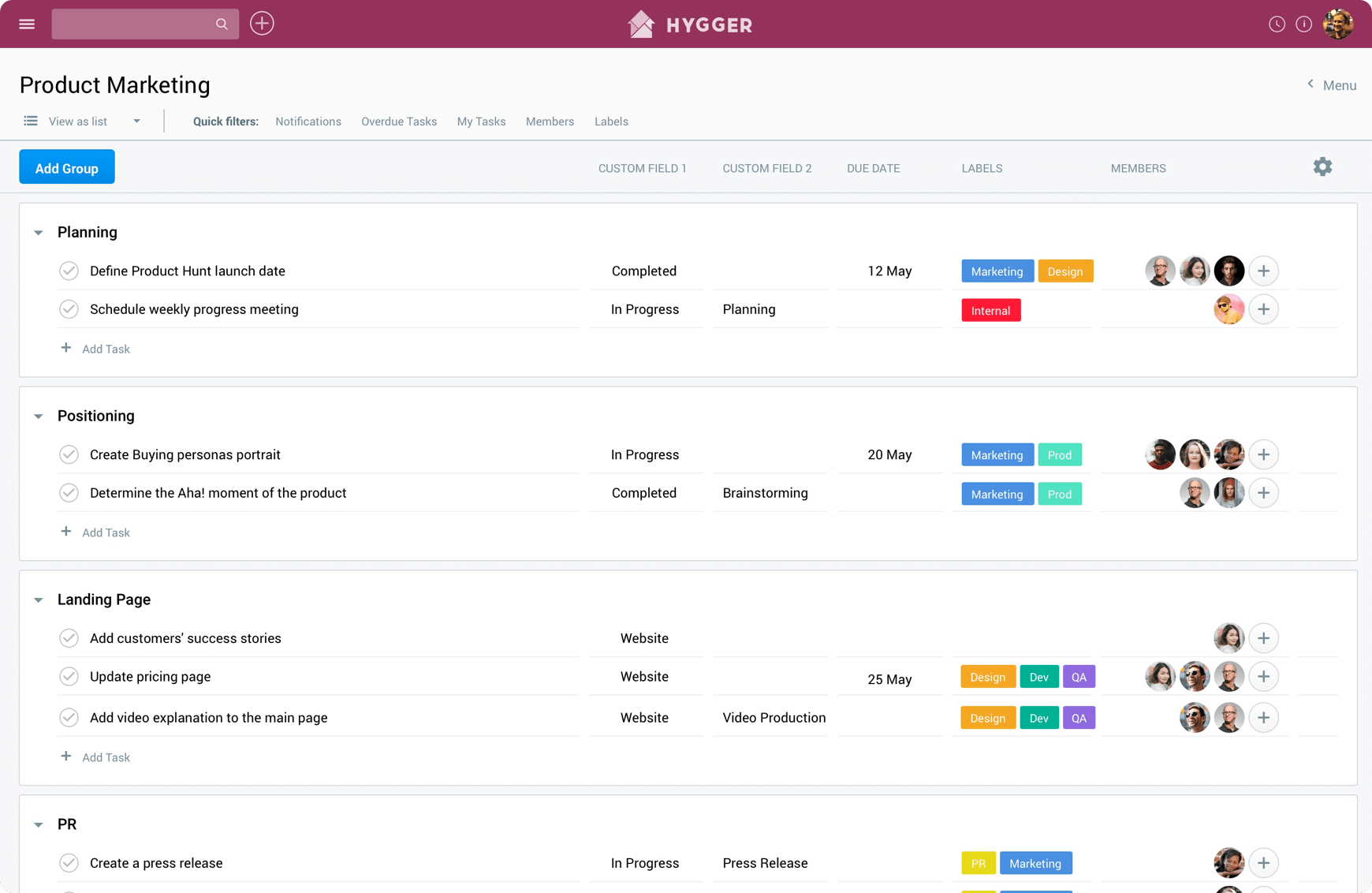This screenshot has width=1372, height=893.
Task: Open the View as list dropdown
Action: 136,121
